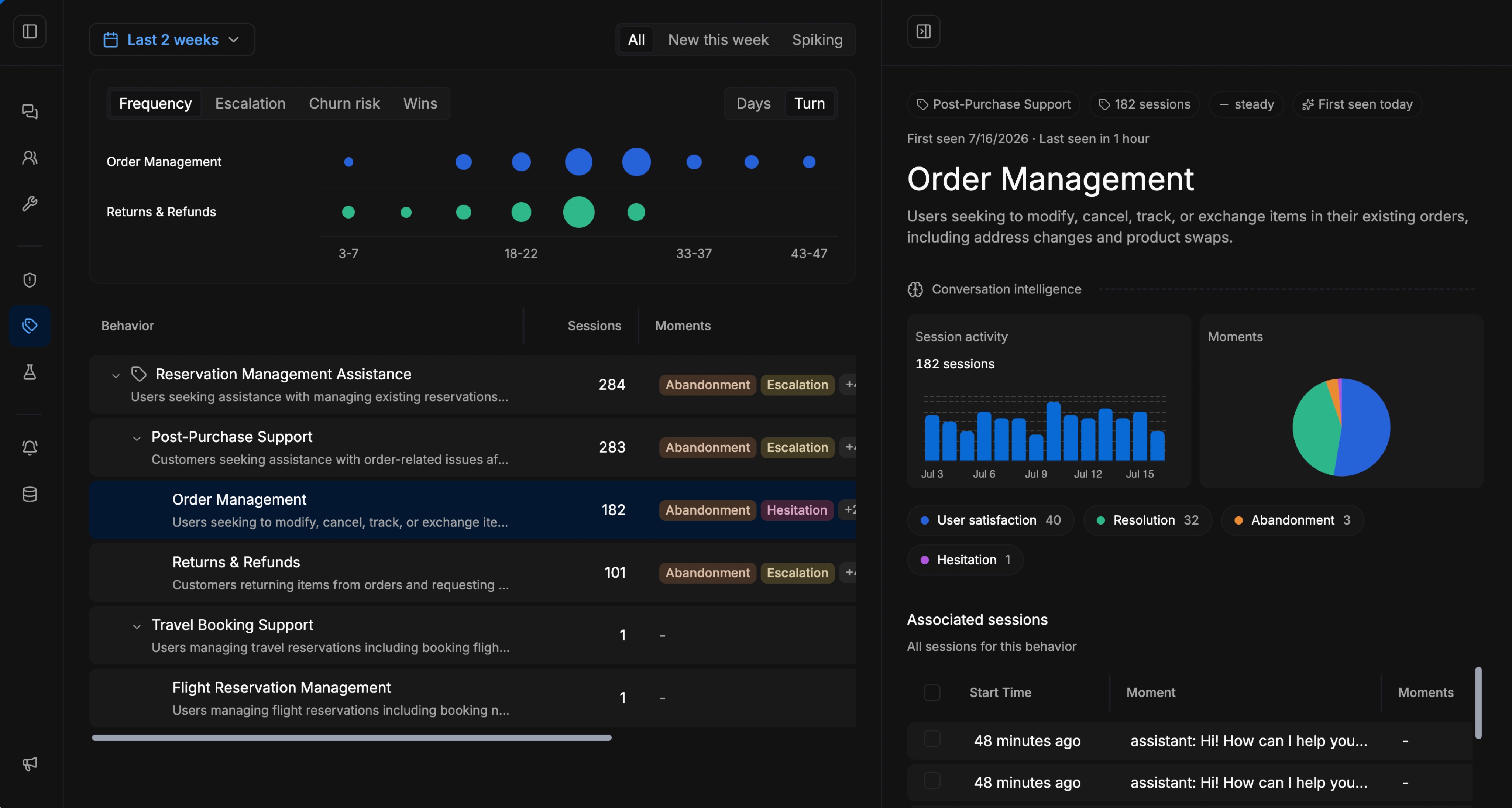Select the Hesitation 1 legend chip
This screenshot has height=808, width=1512.
point(966,560)
